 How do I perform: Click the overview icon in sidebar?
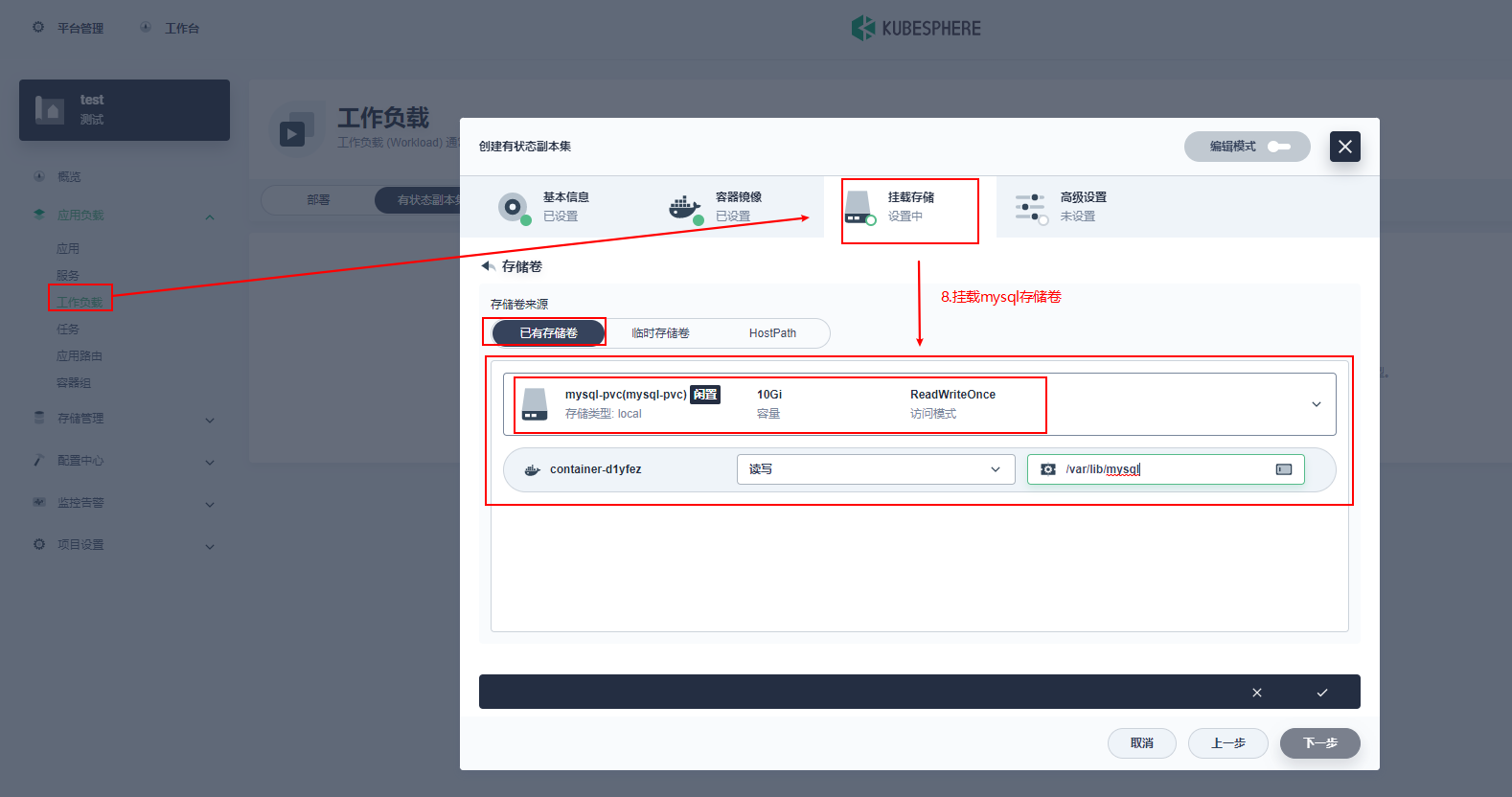(39, 176)
